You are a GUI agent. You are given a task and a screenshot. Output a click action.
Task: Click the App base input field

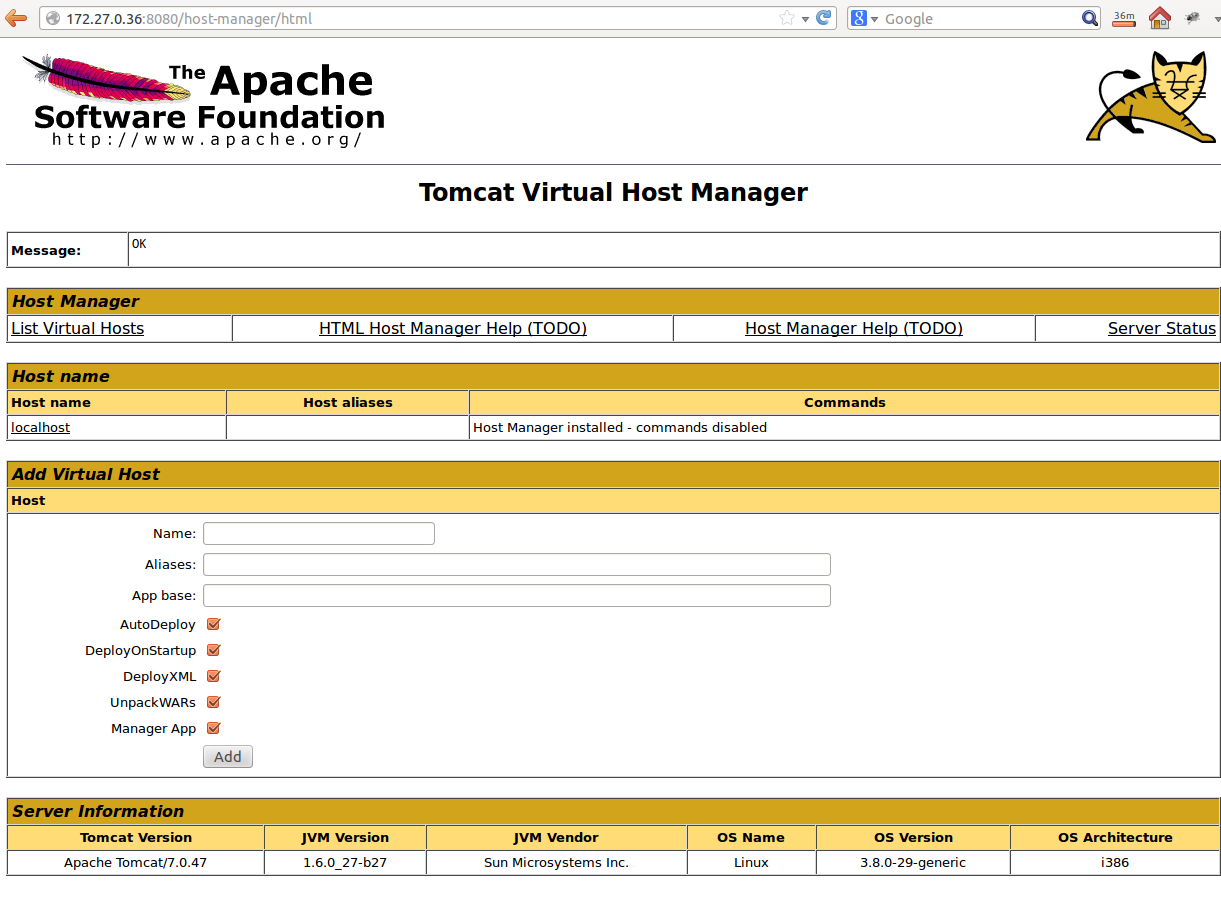pos(517,595)
